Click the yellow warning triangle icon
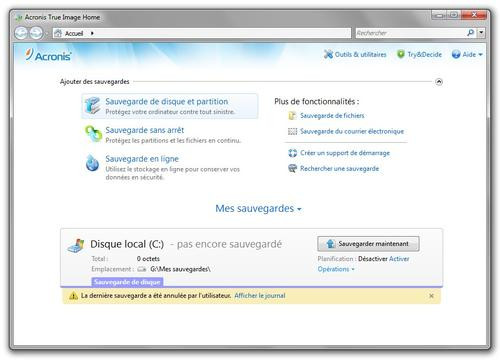The image size is (500, 361). pyautogui.click(x=73, y=296)
